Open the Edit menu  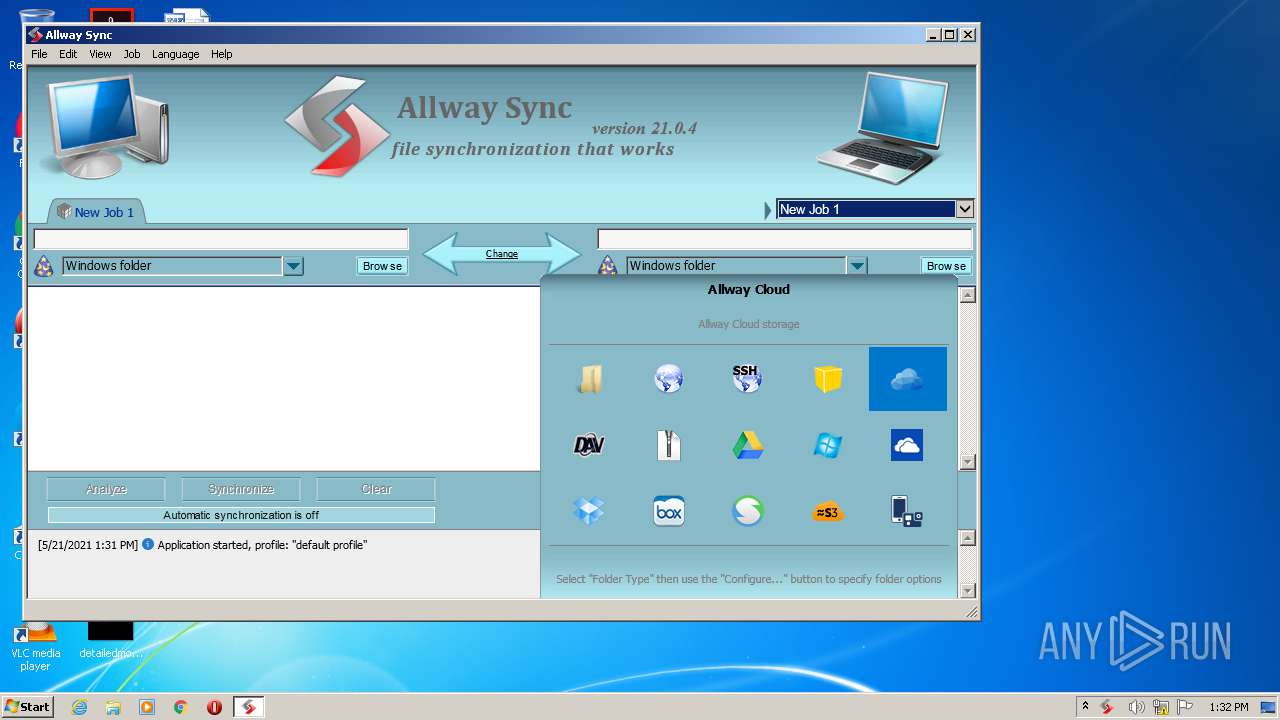tap(68, 54)
